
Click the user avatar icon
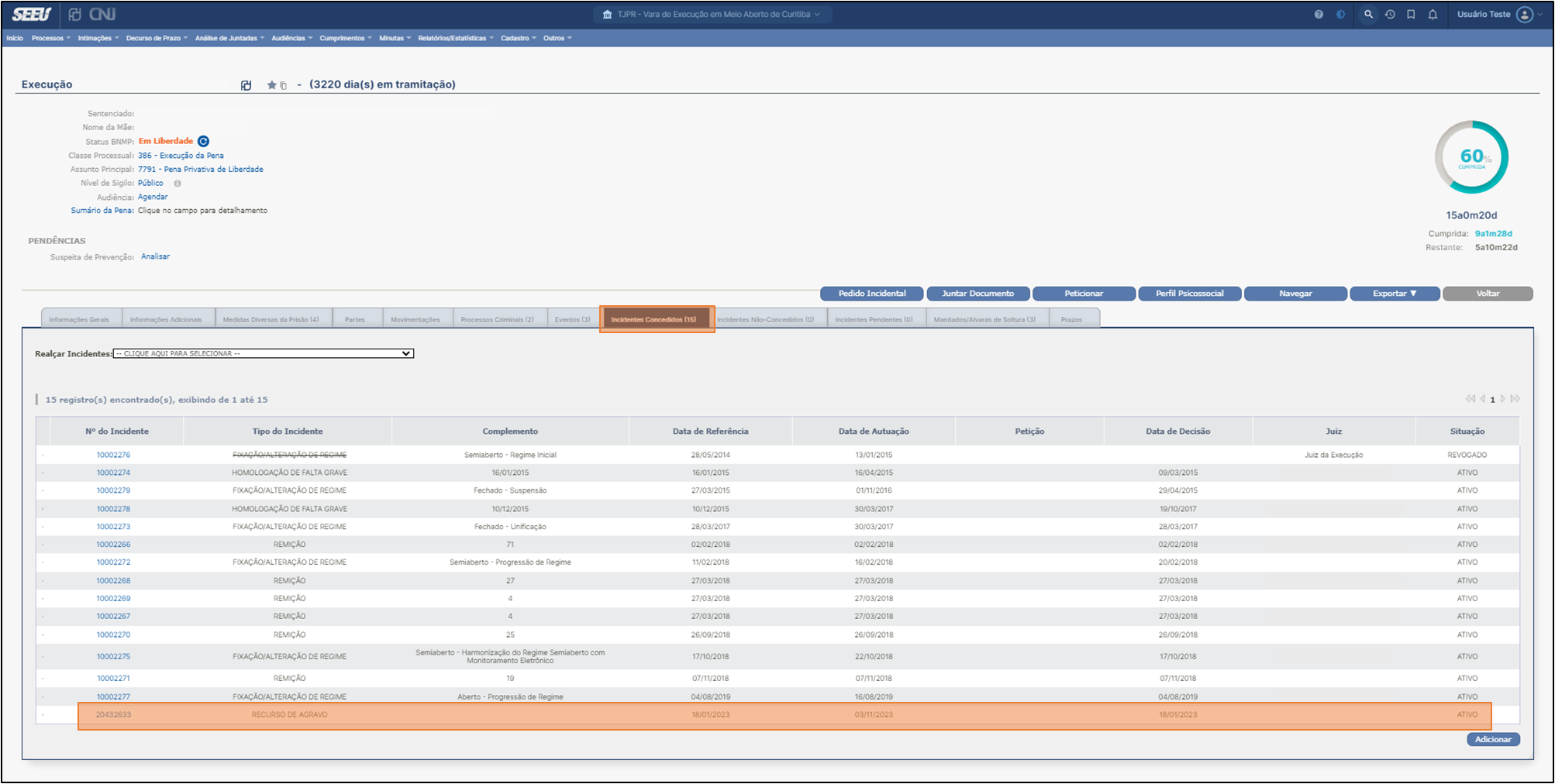[1524, 14]
